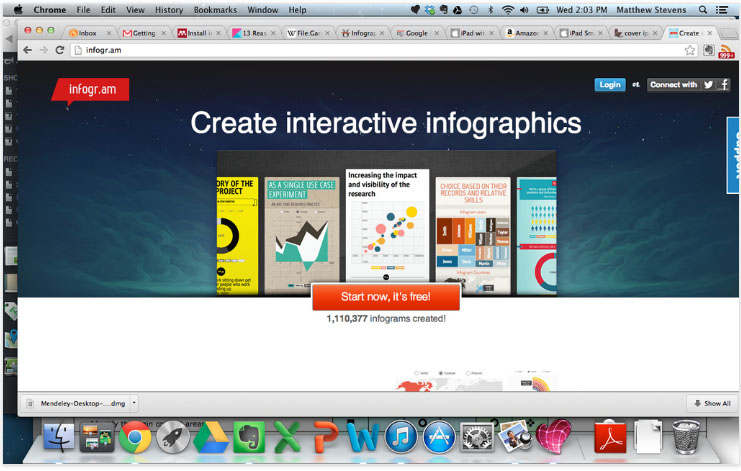Viewport: 741px width, 471px height.
Task: Select the yellow project infographic thumbnail
Action: click(237, 236)
